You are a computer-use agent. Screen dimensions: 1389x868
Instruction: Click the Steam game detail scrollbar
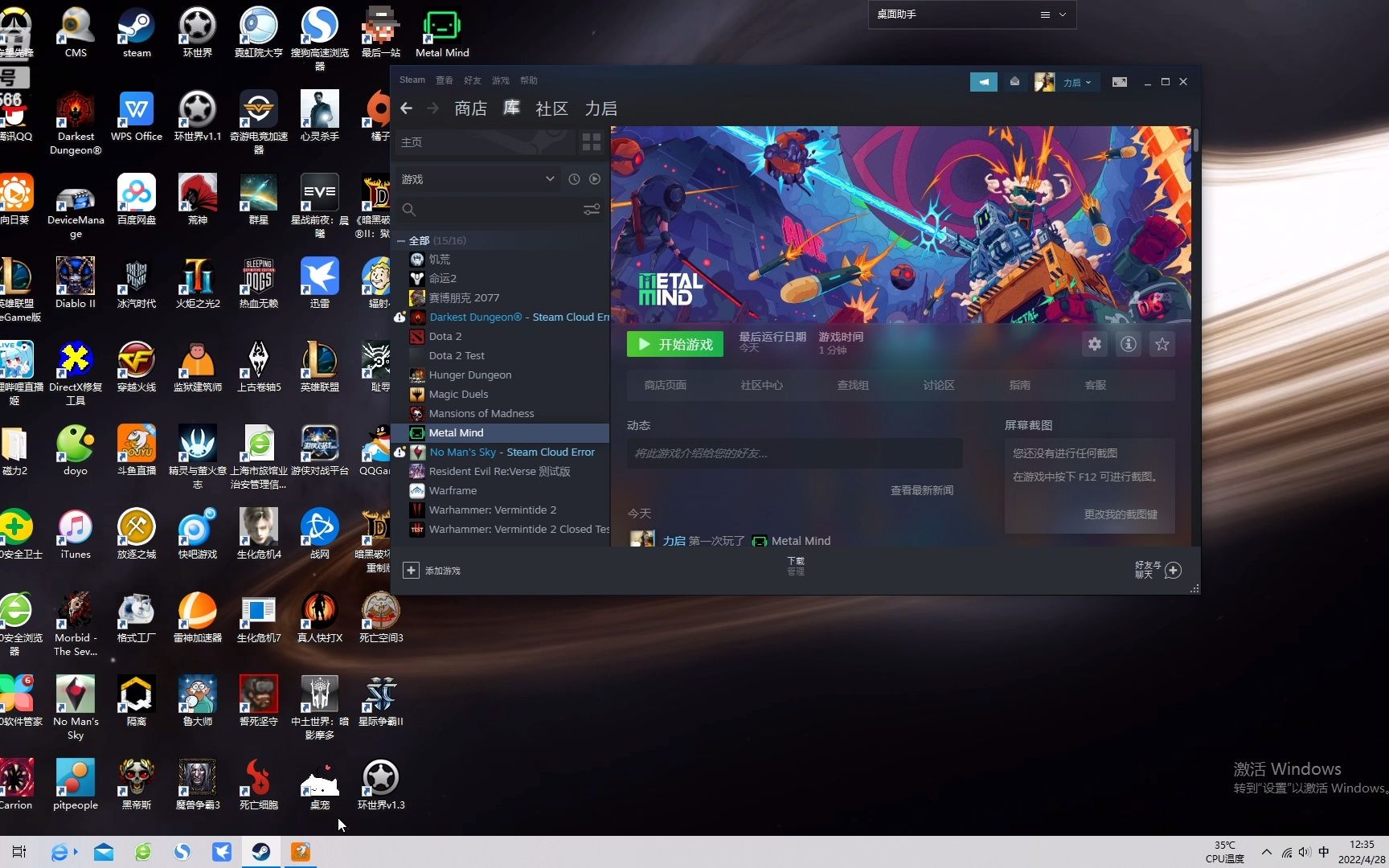click(1196, 141)
